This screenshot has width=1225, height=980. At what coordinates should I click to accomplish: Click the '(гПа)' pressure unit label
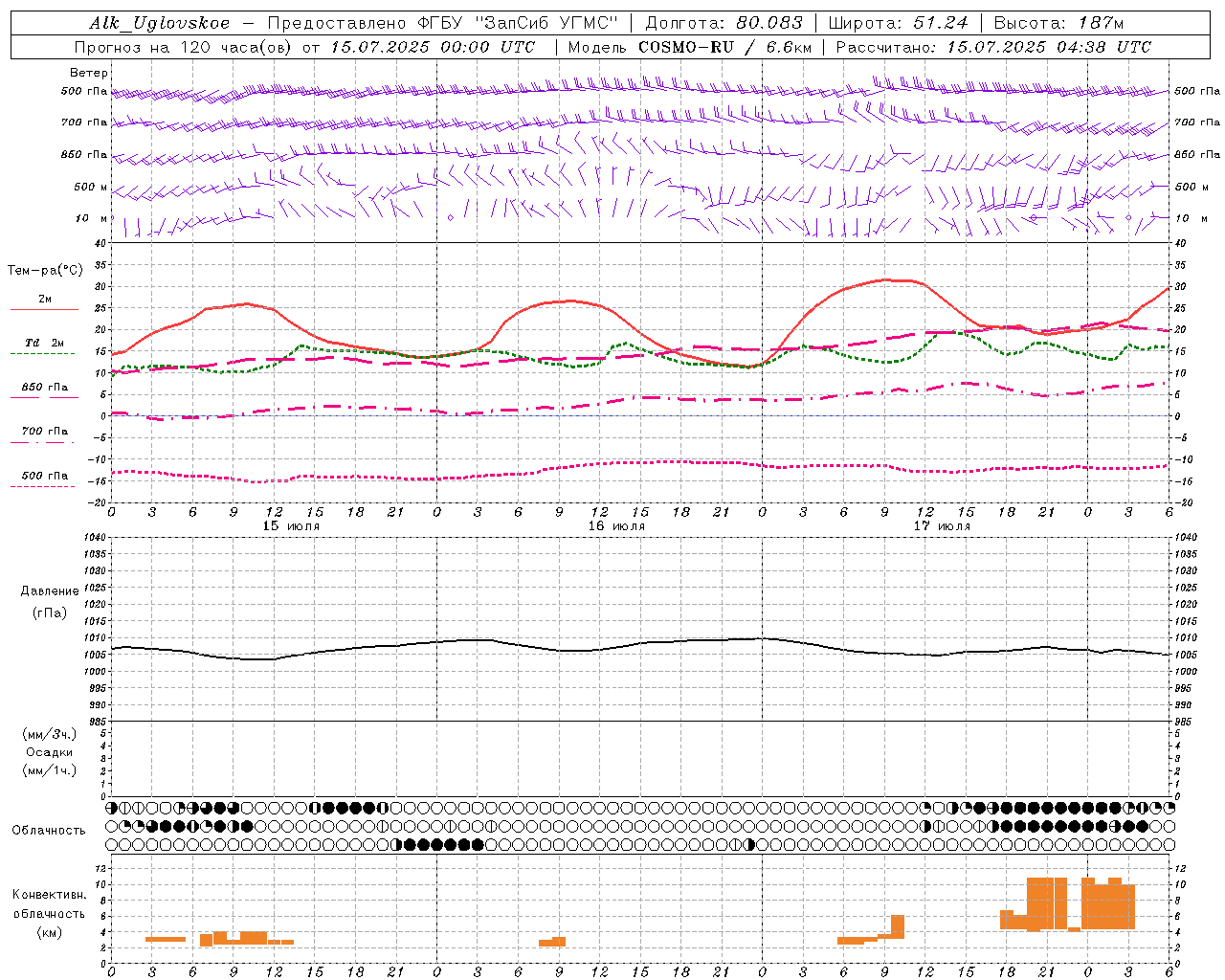[x=50, y=612]
